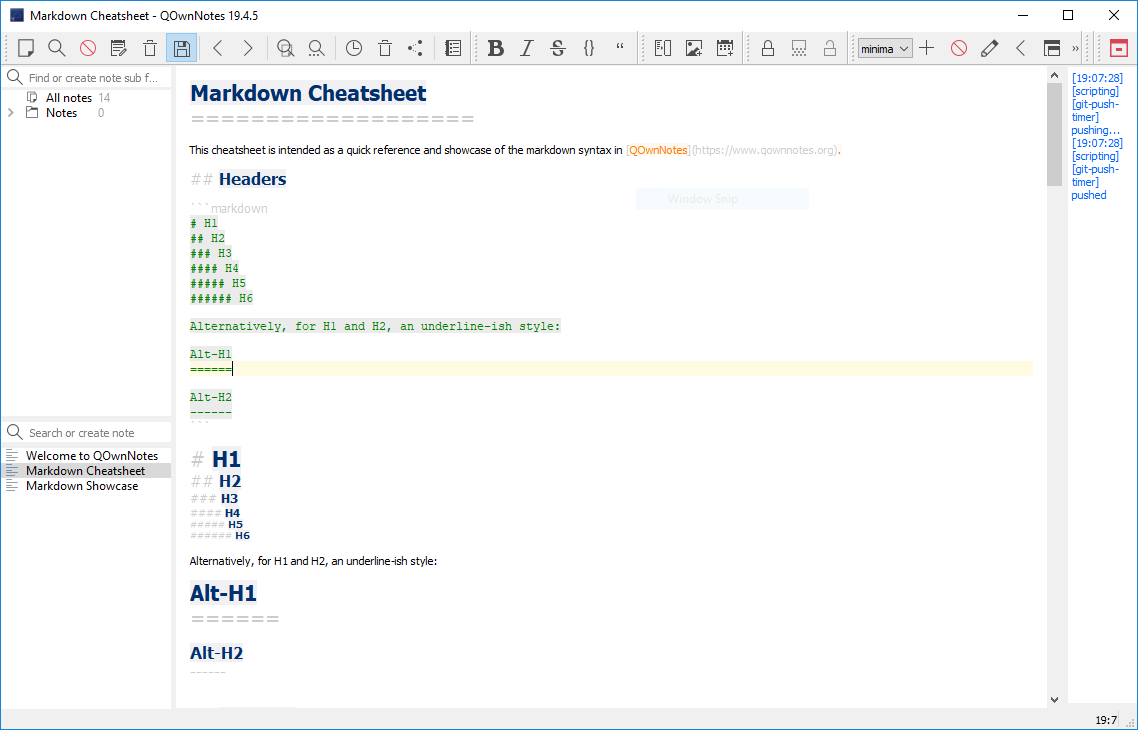This screenshot has height=730, width=1138.
Task: Click the 19:7 cursor position in status bar
Action: tap(1106, 720)
